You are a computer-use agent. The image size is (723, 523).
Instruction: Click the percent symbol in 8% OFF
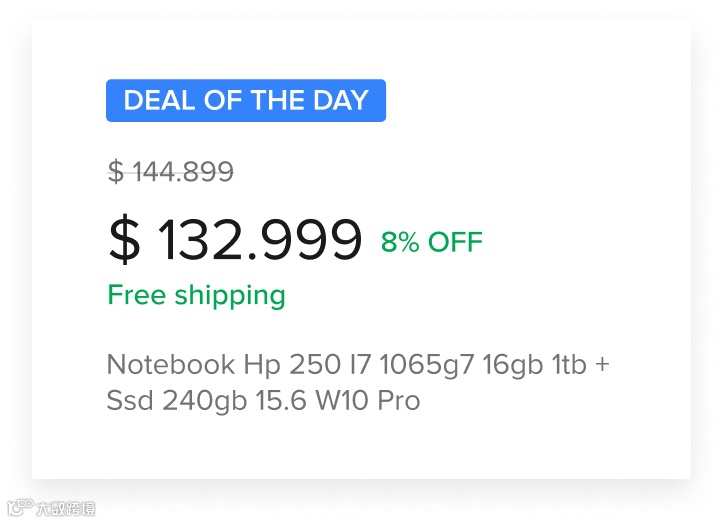click(409, 242)
